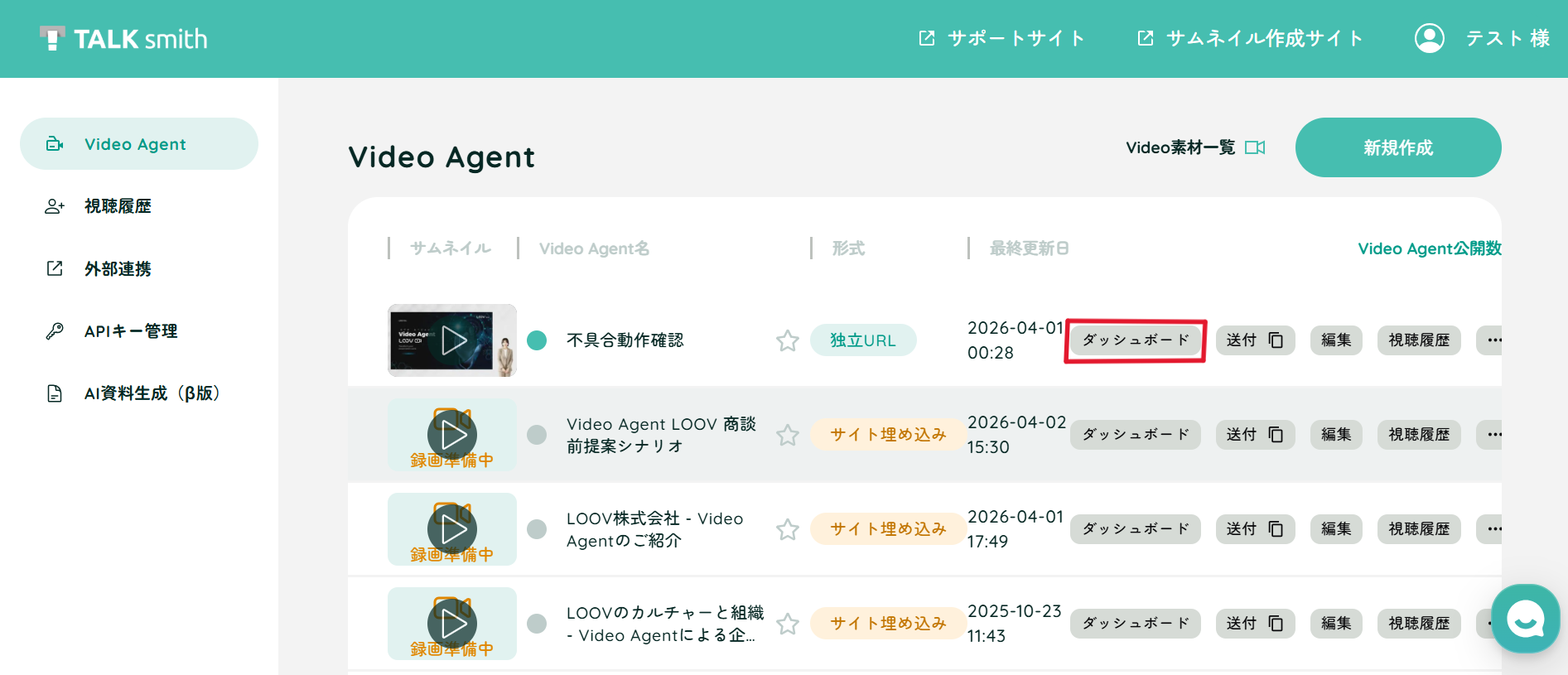
Task: Click the copy icon in first row's 送付 button
Action: click(x=1276, y=340)
